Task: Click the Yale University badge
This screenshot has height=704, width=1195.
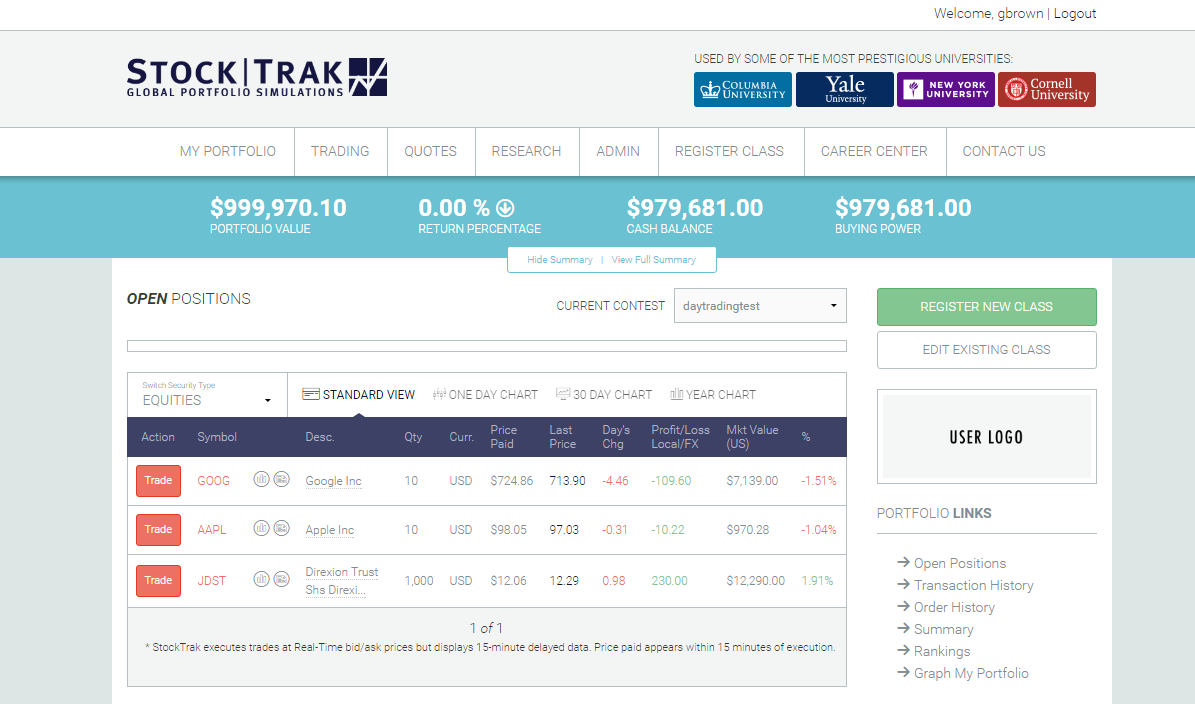Action: point(844,89)
